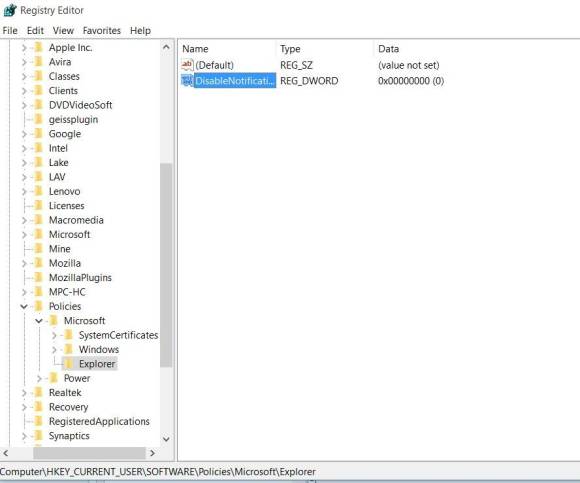Collapse the Microsoft key under Policies
Screen dimensions: 580x483
tap(39, 321)
